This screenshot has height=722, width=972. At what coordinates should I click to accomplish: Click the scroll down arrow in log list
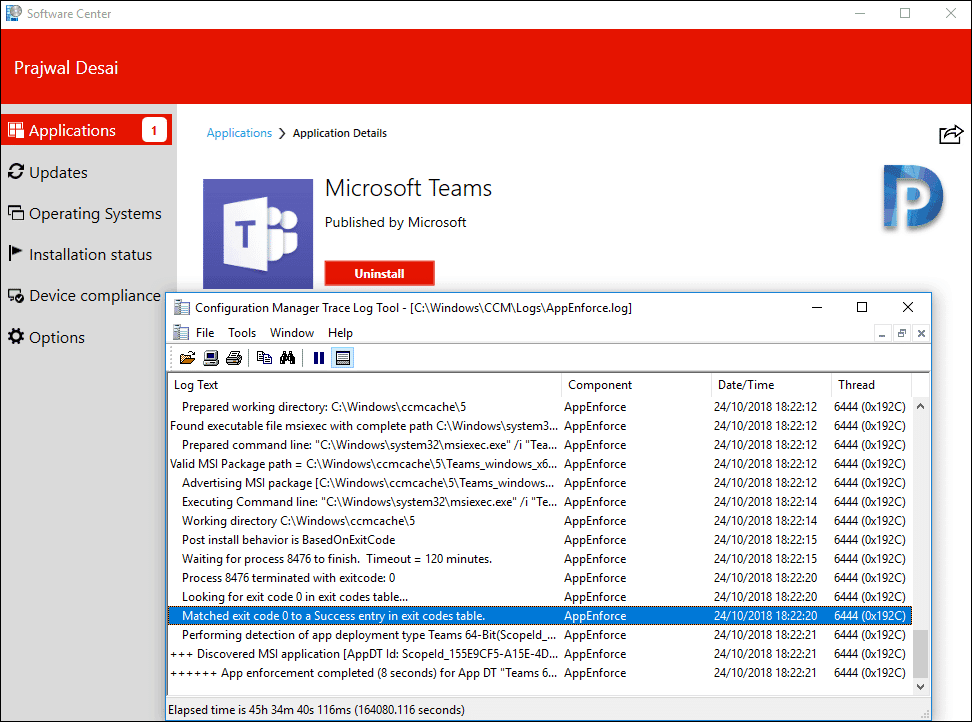[921, 687]
